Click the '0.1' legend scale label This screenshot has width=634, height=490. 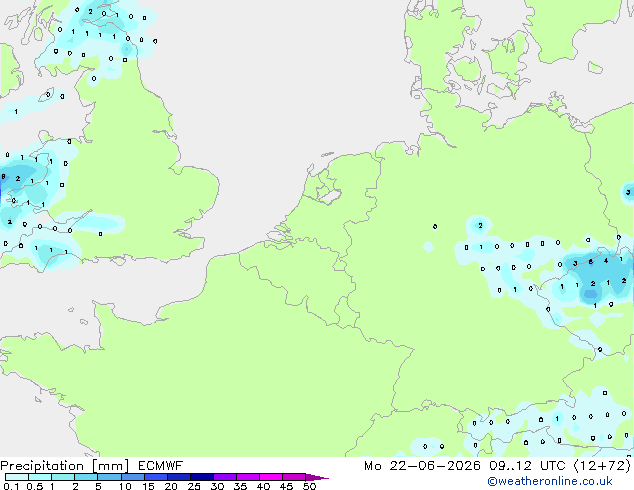point(11,486)
